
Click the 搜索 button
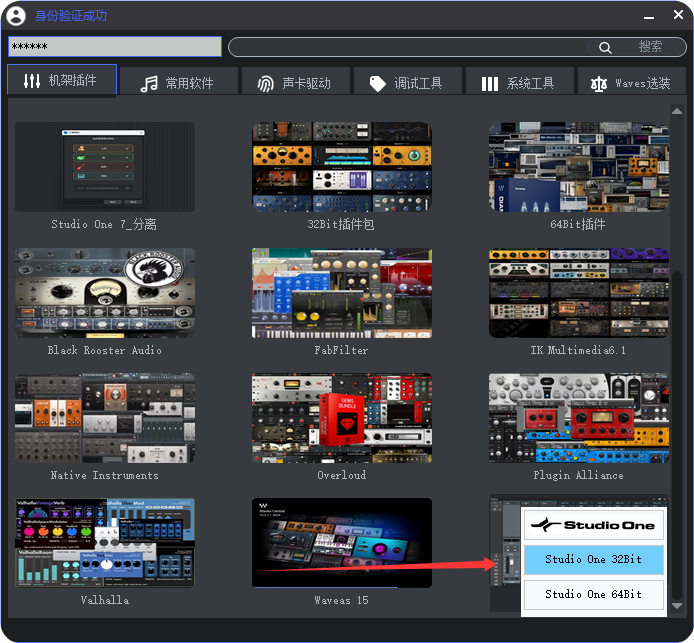(x=650, y=46)
